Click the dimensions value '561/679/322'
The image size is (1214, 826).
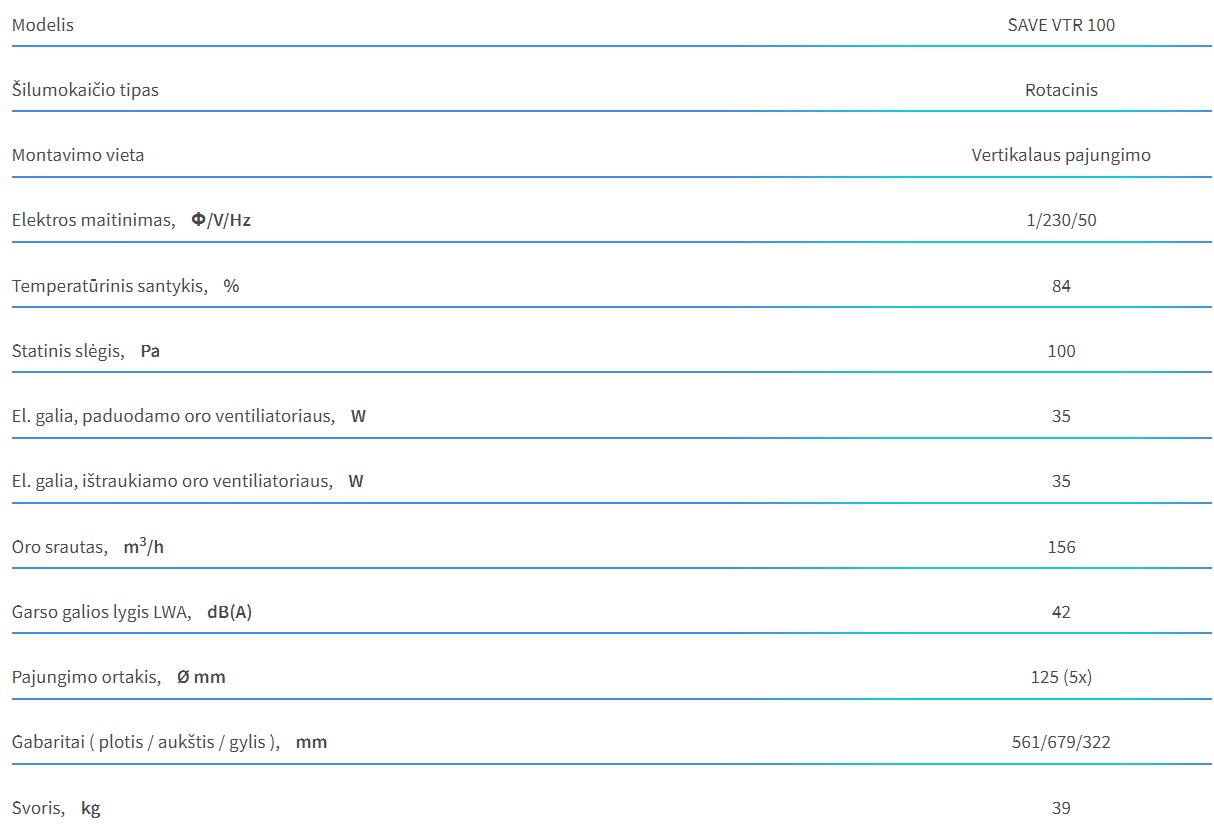(x=1061, y=742)
